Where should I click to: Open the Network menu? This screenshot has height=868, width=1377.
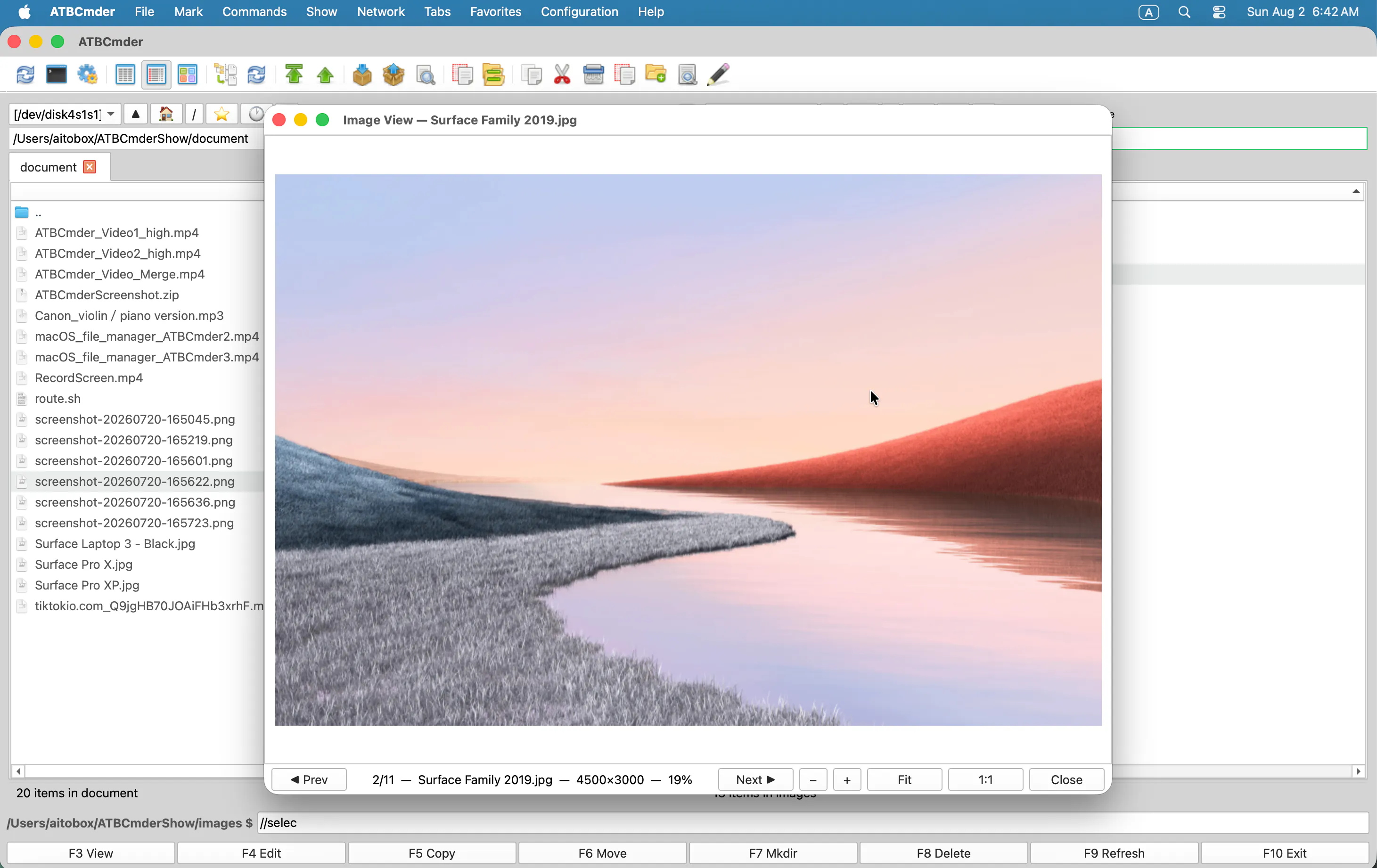pyautogui.click(x=381, y=11)
